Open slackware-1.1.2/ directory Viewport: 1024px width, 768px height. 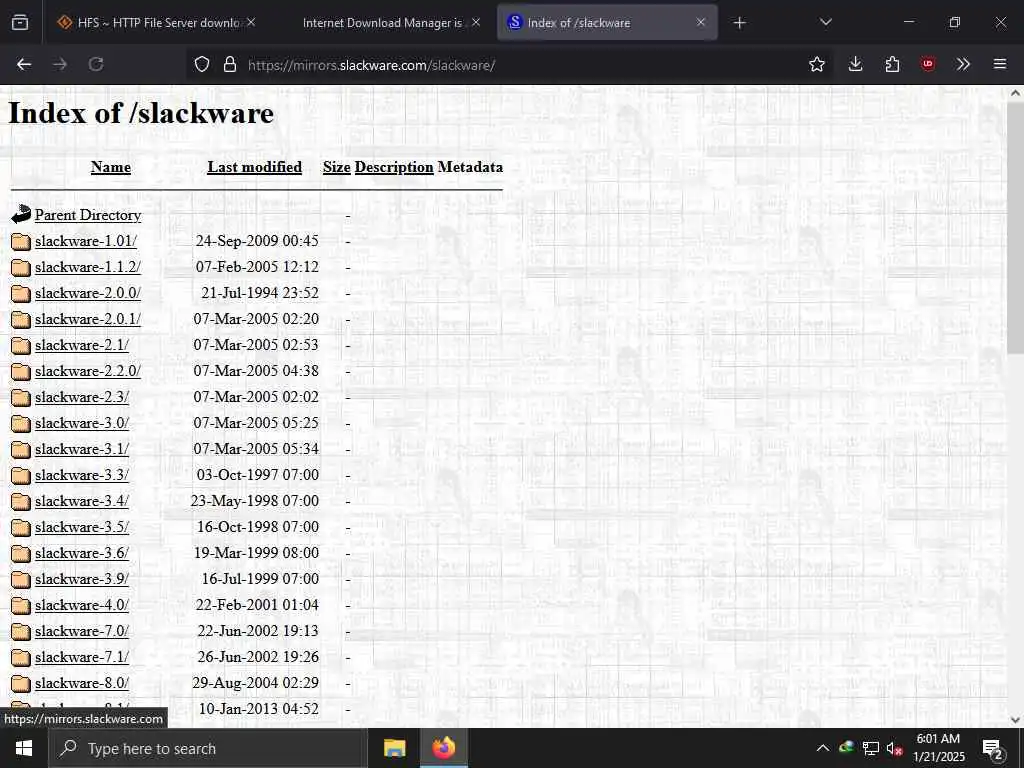click(88, 267)
